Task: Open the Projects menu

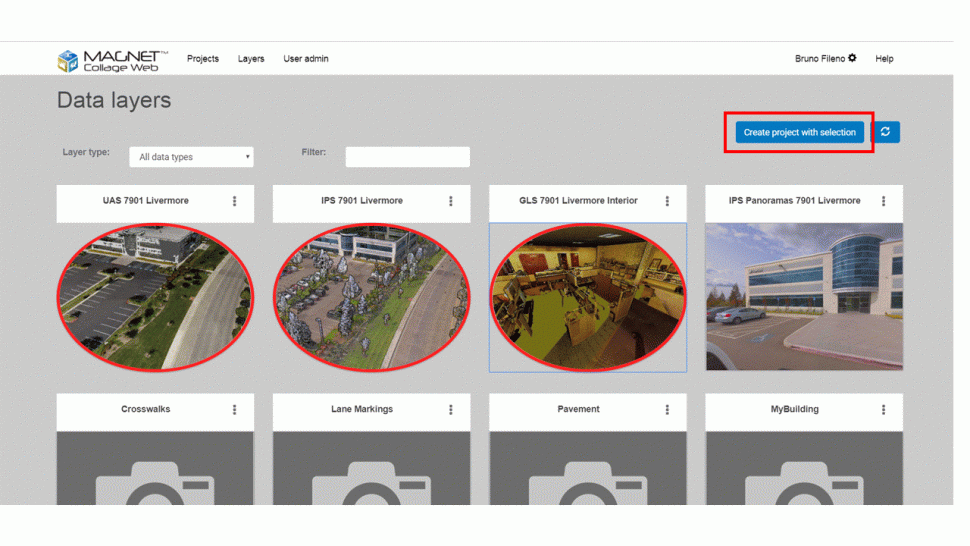Action: click(x=203, y=59)
